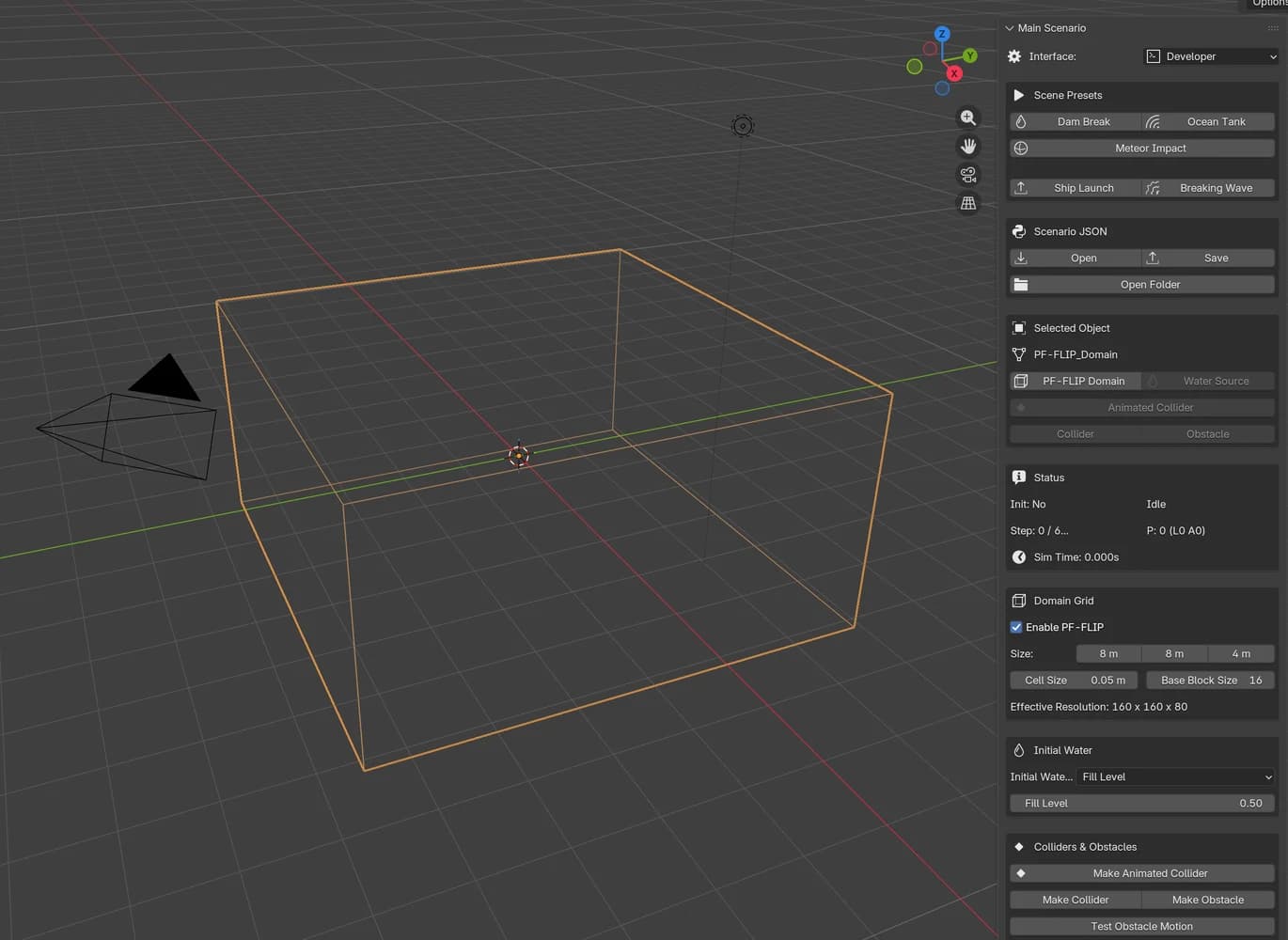1288x940 pixels.
Task: Click the Interface gear icon
Action: coord(1014,56)
